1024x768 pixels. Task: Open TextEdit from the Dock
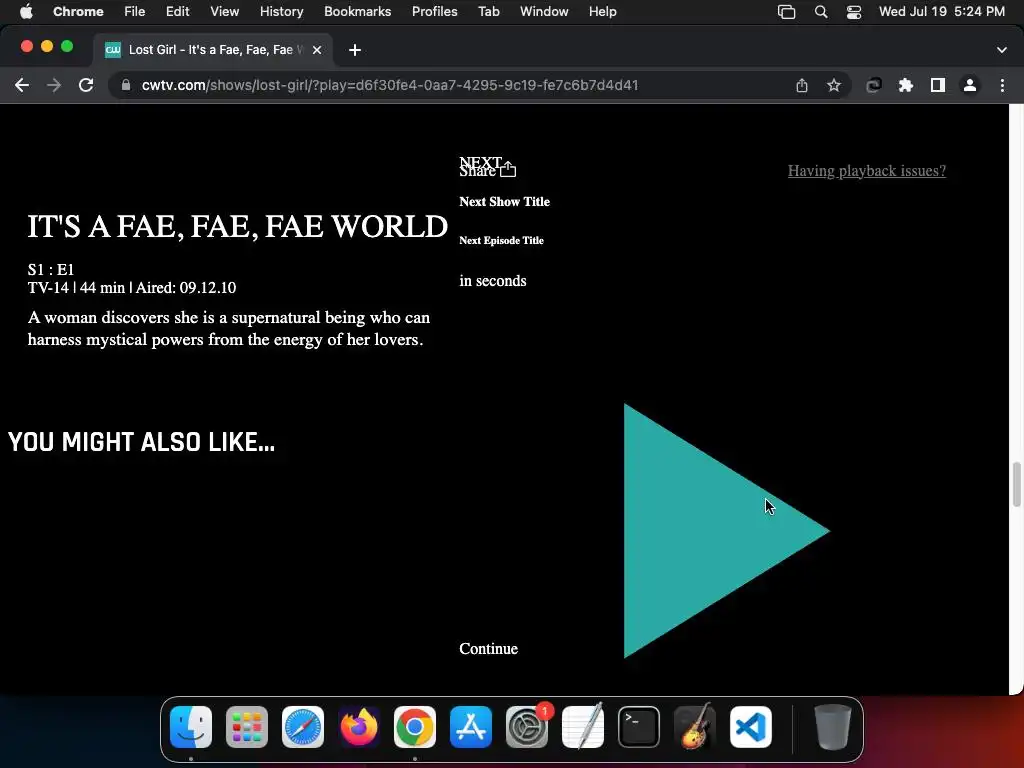point(583,727)
